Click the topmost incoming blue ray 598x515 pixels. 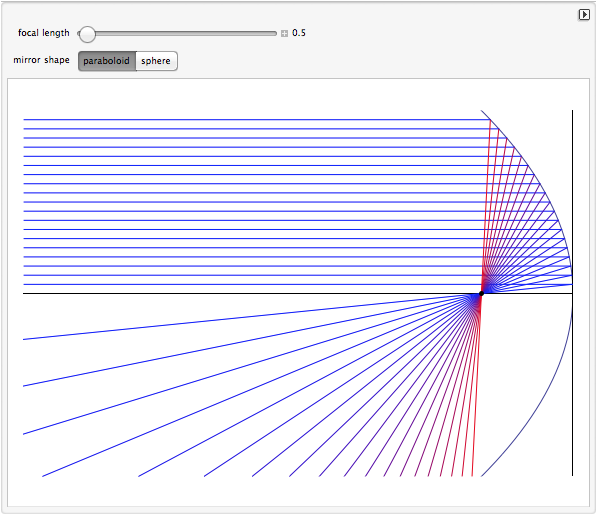tap(256, 119)
